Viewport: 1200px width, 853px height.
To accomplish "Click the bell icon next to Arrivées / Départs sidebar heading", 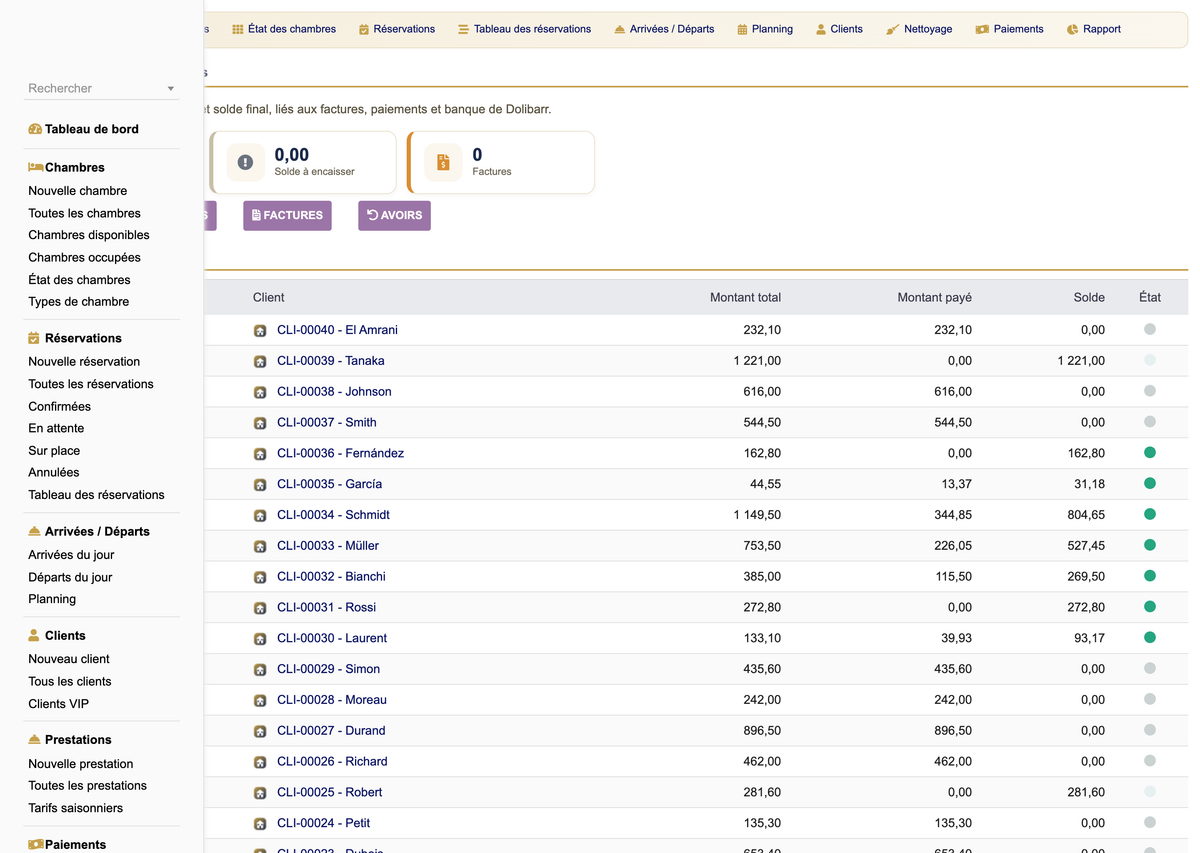I will tap(34, 531).
